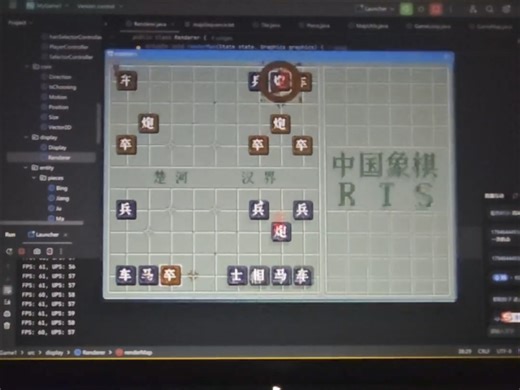The height and width of the screenshot is (390, 520).
Task: Open the Version control dropdown
Action: pyautogui.click(x=99, y=6)
